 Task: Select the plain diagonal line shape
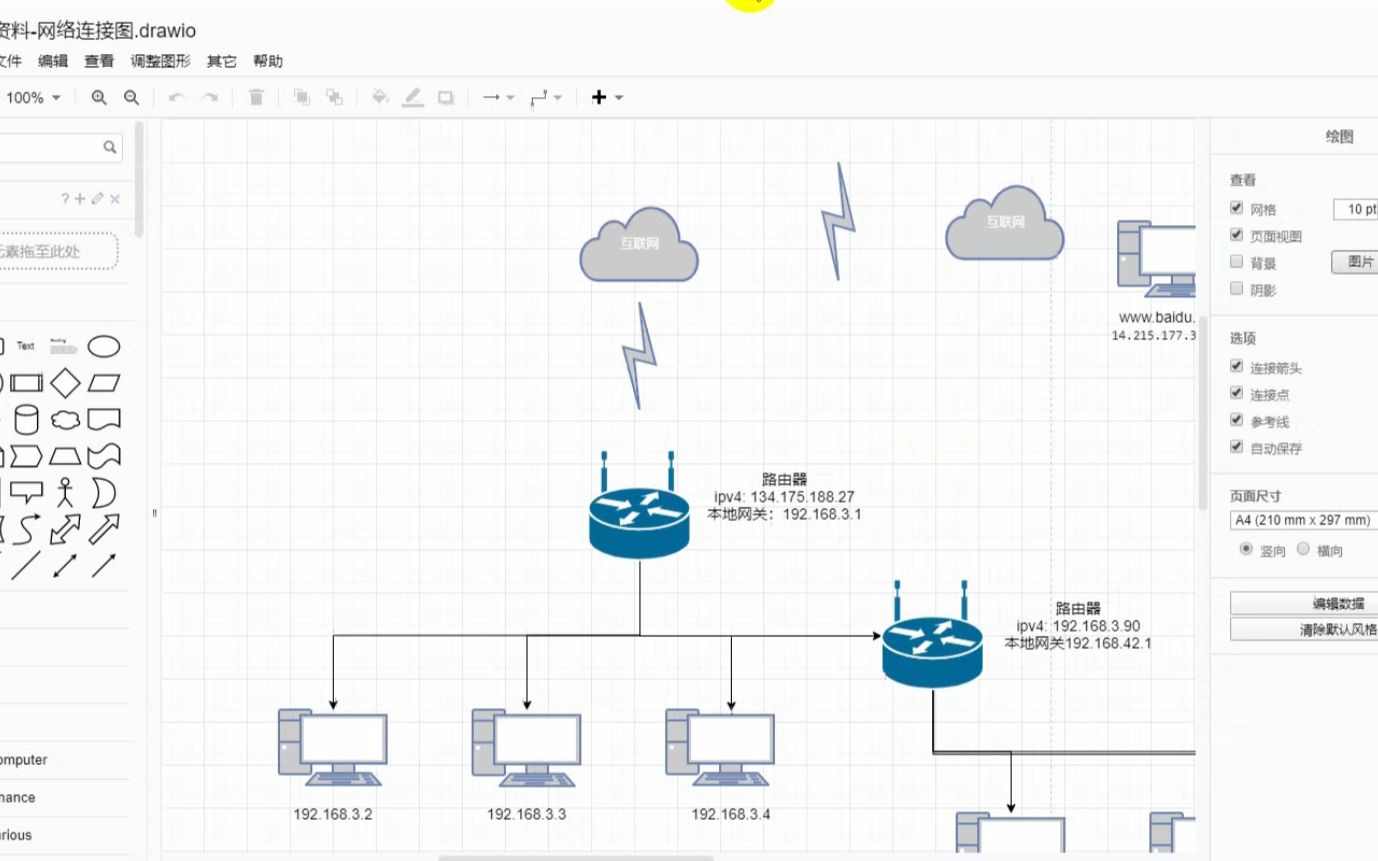click(x=27, y=566)
